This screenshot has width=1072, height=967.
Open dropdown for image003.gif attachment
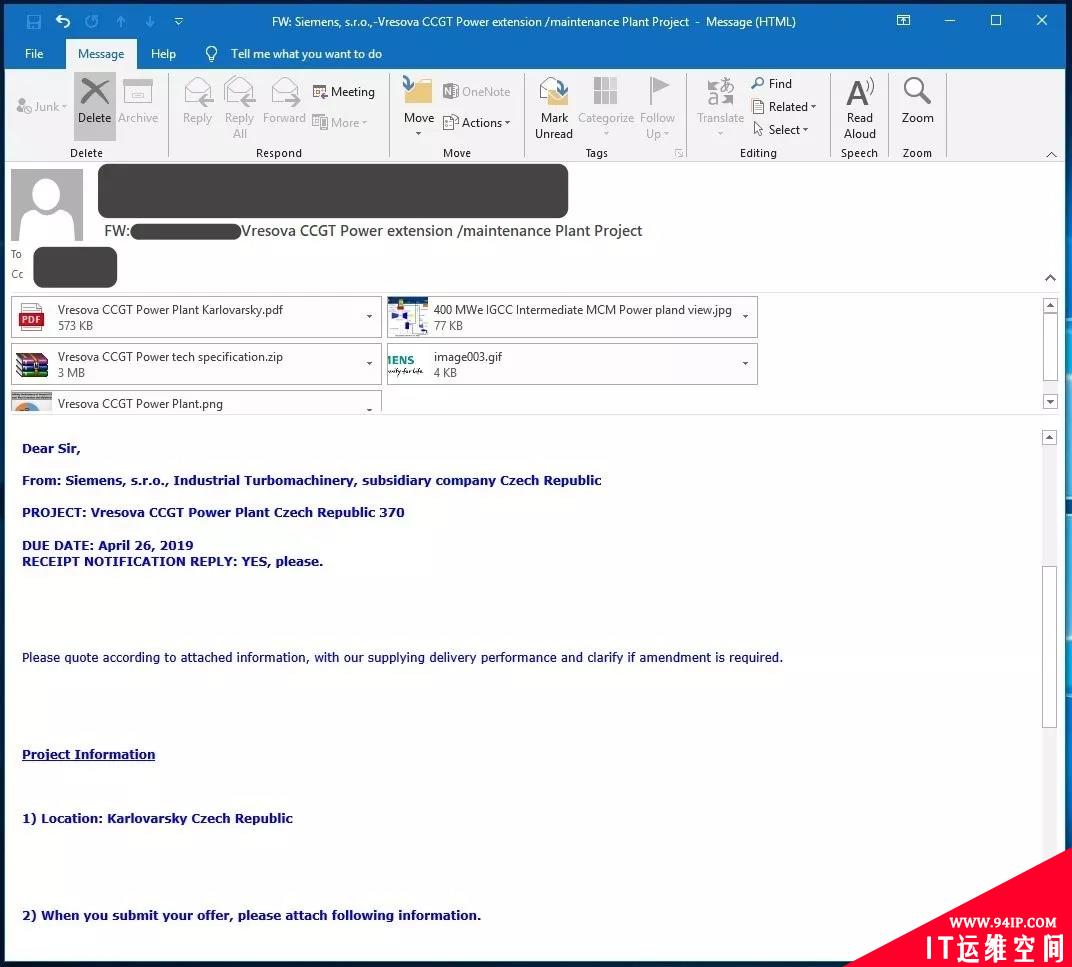pos(745,364)
